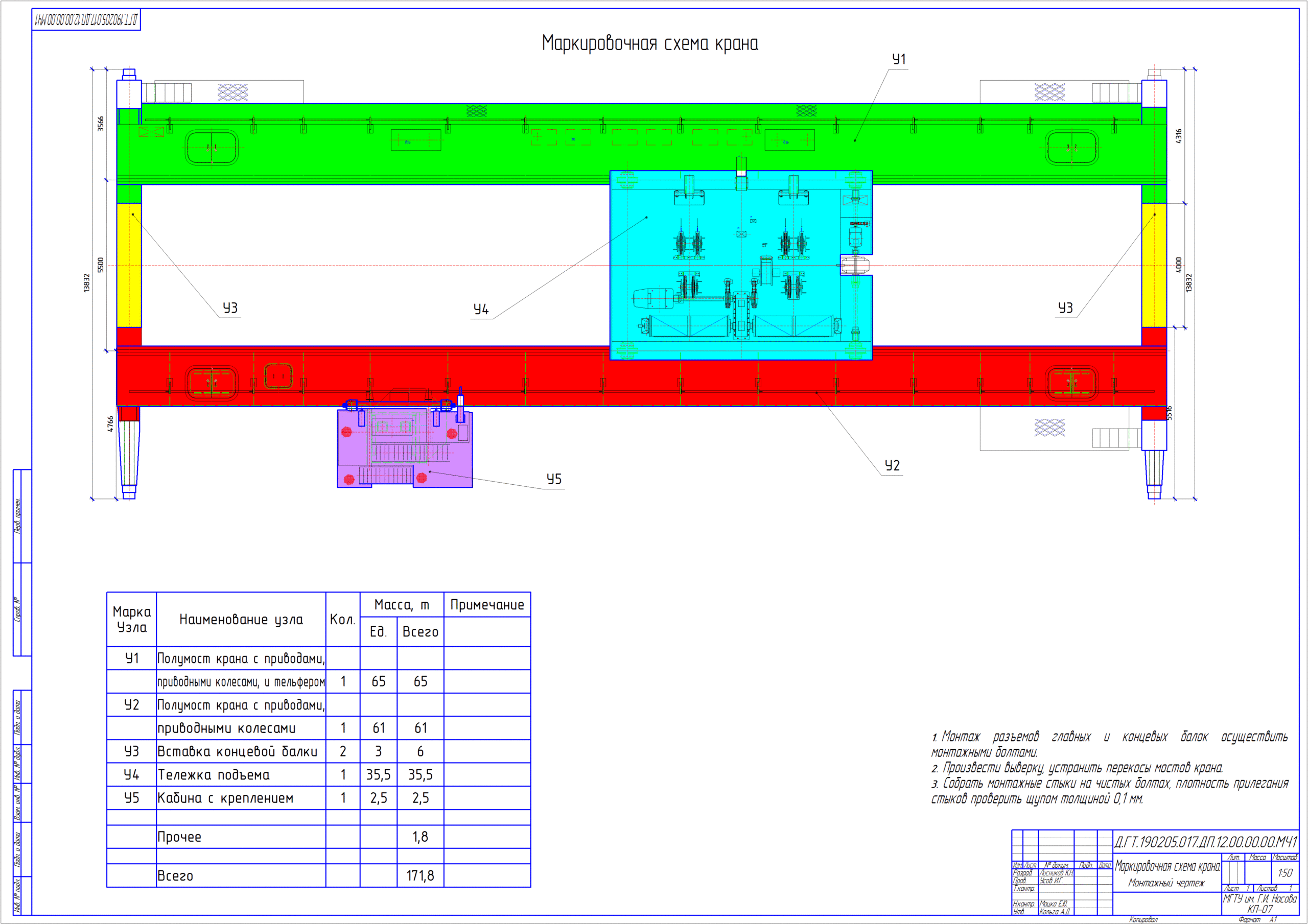Screen dimensions: 1308x924
Task: Click the '35,5' unit mass for У4
Action: click(x=378, y=775)
